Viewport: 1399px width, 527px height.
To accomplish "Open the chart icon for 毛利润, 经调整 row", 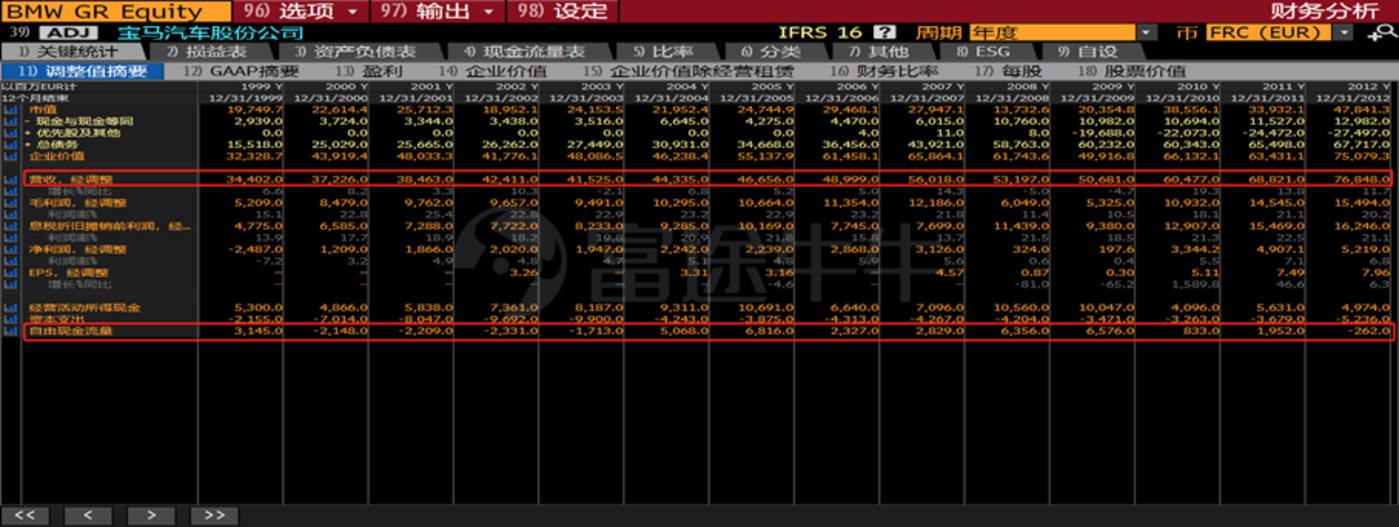I will [x=11, y=202].
